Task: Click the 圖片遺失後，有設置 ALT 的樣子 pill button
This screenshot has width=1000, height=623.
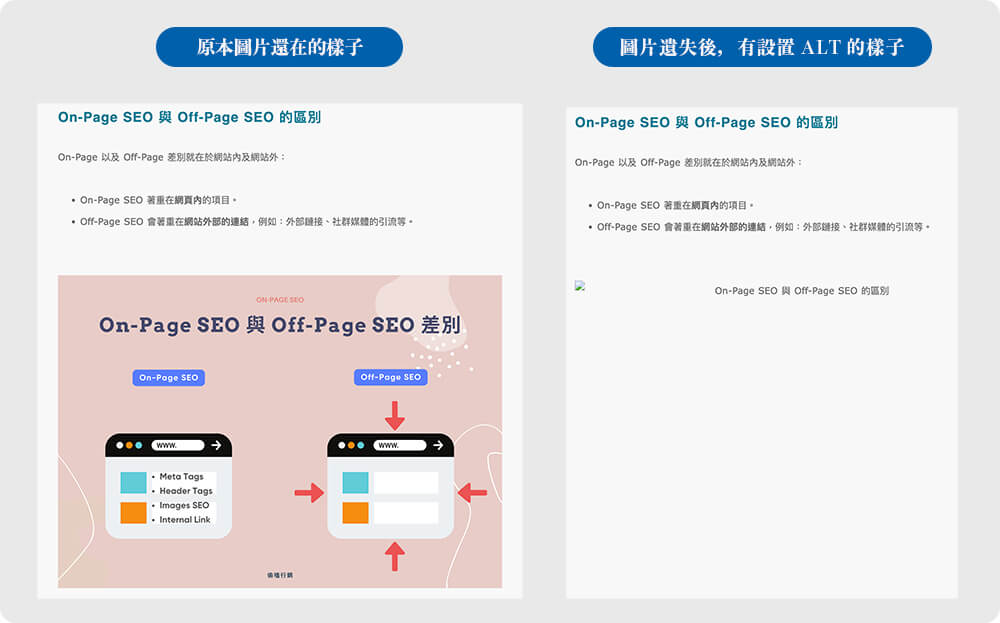Action: (x=762, y=47)
